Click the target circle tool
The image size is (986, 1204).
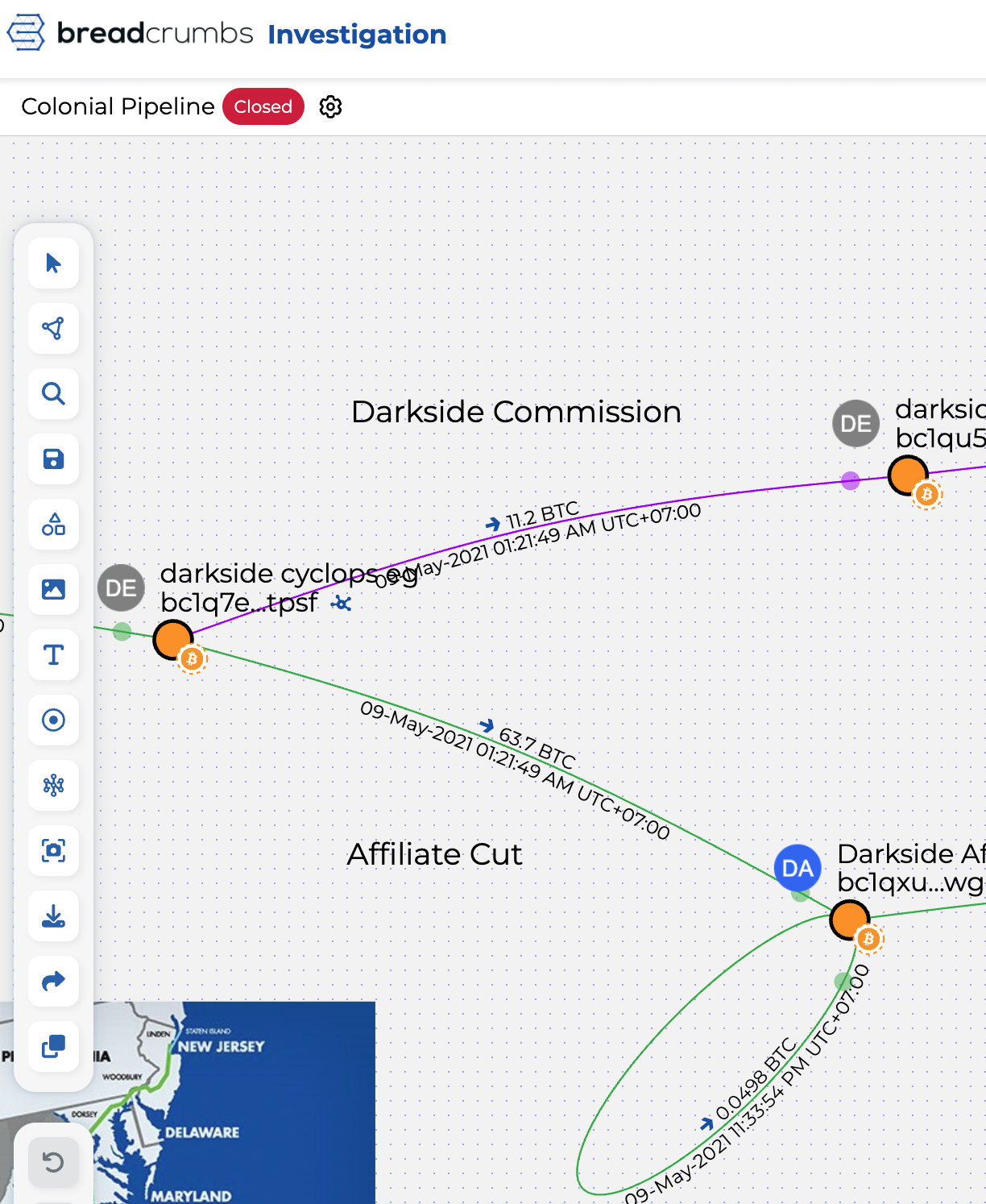pyautogui.click(x=53, y=720)
